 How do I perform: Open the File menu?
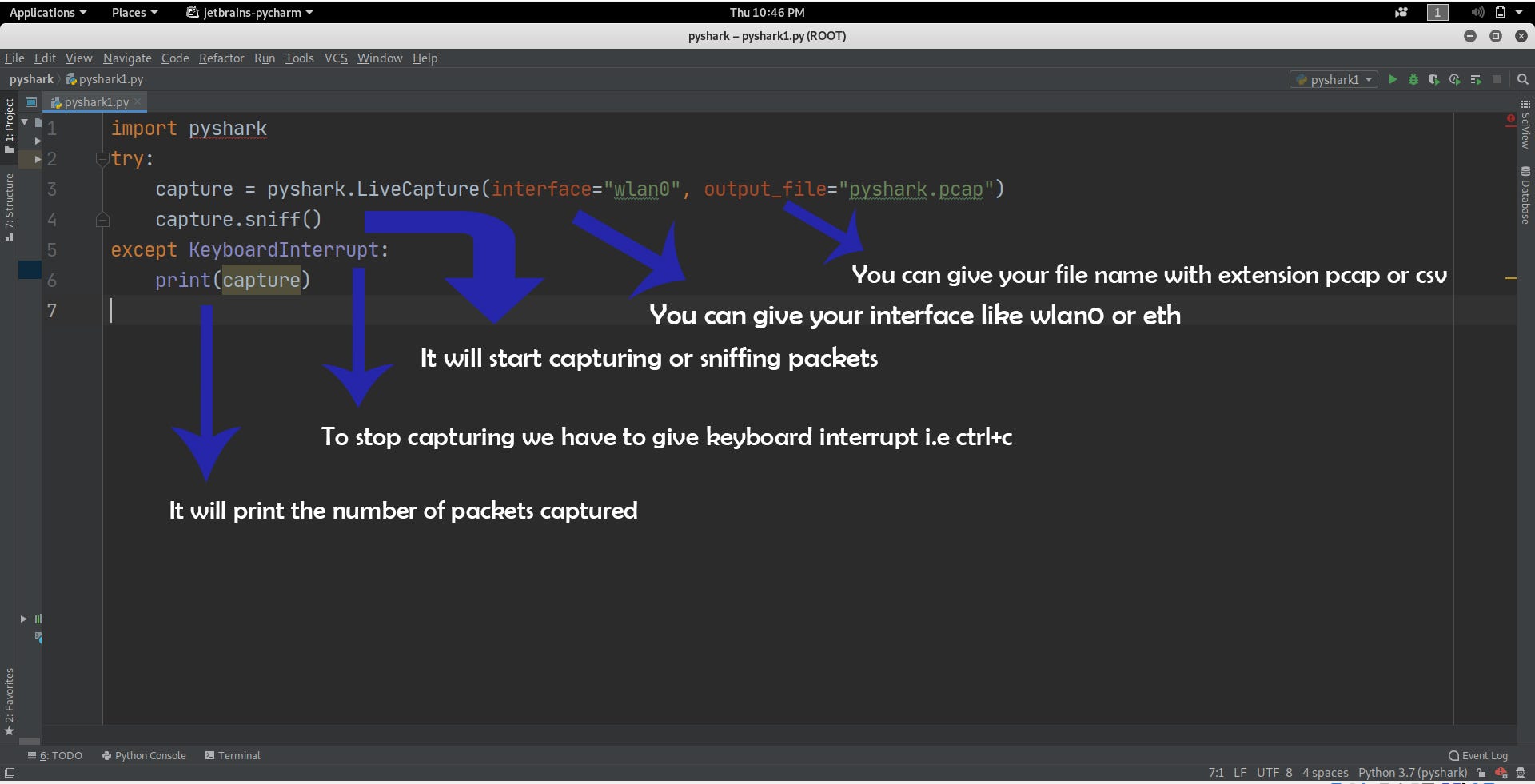click(x=14, y=58)
